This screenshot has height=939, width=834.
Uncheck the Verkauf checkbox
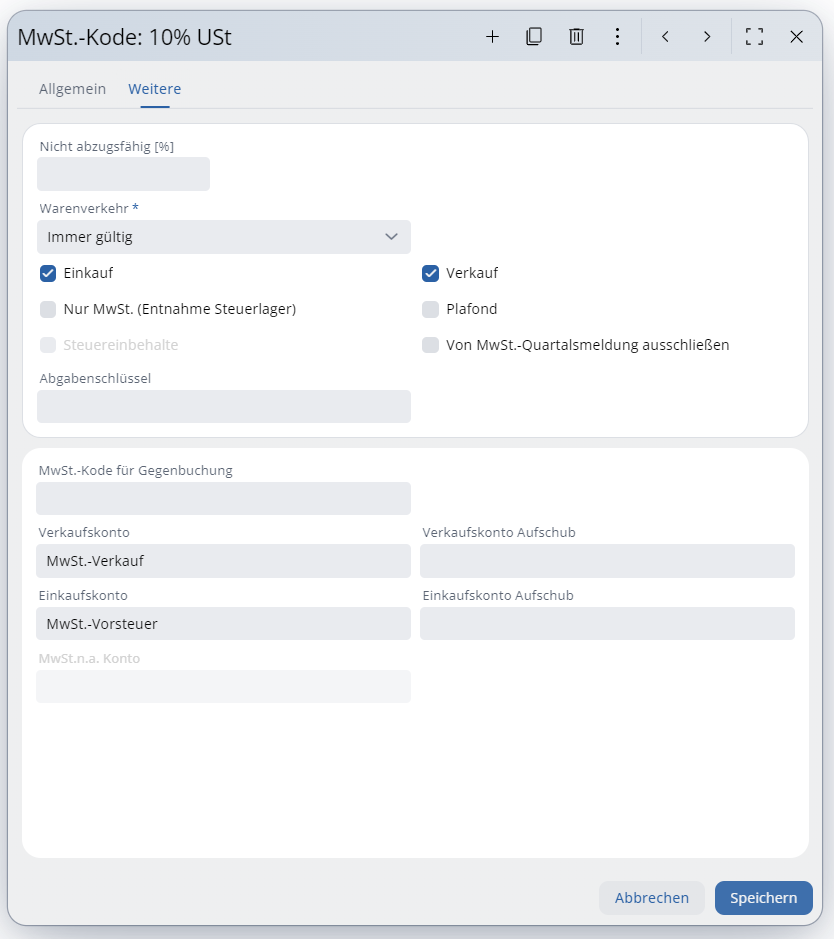click(x=431, y=273)
